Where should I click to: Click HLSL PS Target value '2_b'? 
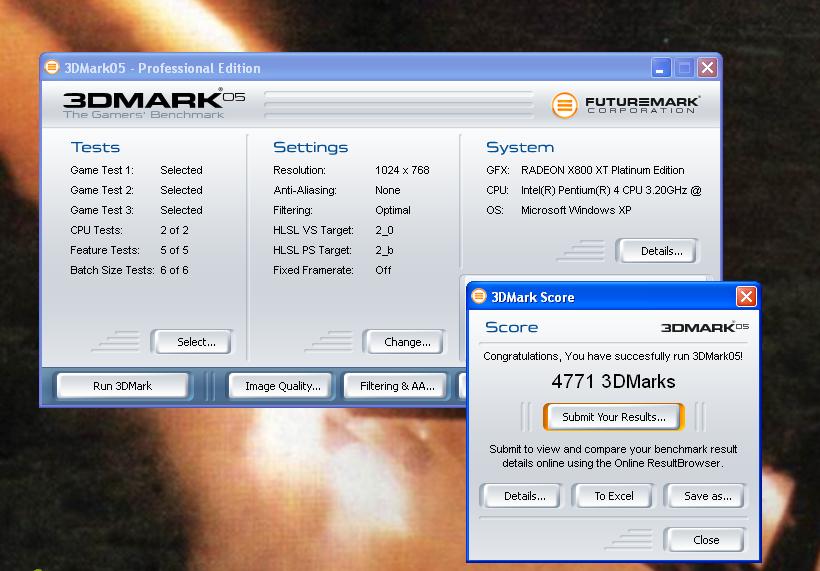pos(384,250)
